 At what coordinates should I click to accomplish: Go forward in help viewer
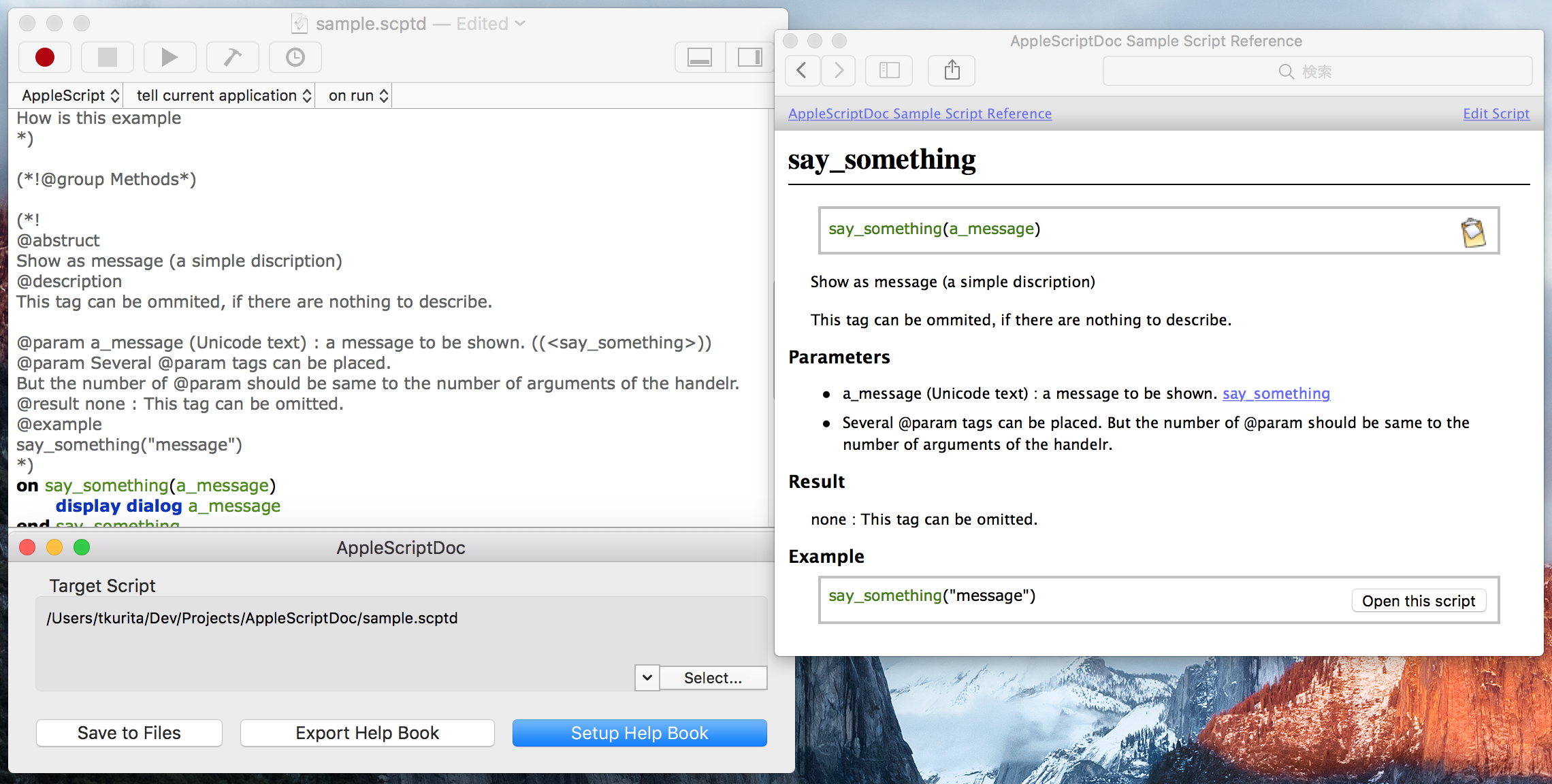coord(839,71)
